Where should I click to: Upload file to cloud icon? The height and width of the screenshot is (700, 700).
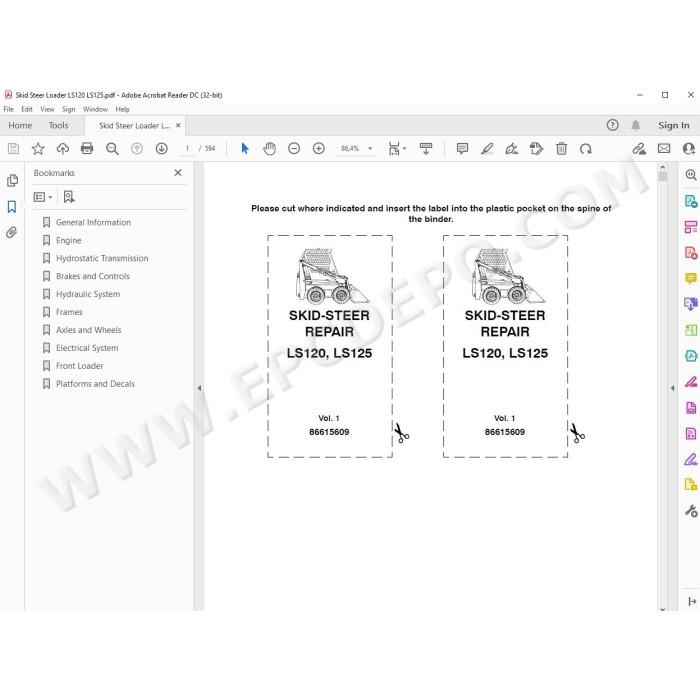(62, 149)
